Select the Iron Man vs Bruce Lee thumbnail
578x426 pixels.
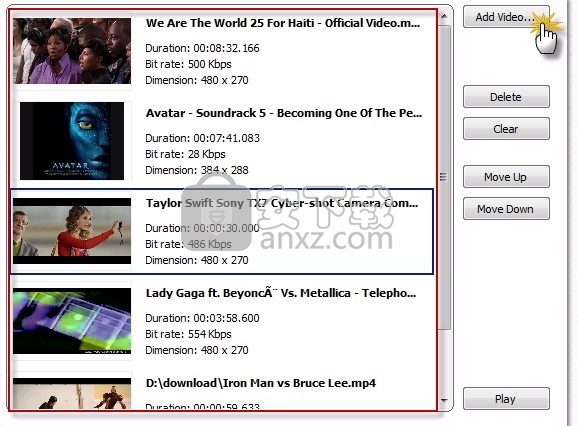(72, 393)
